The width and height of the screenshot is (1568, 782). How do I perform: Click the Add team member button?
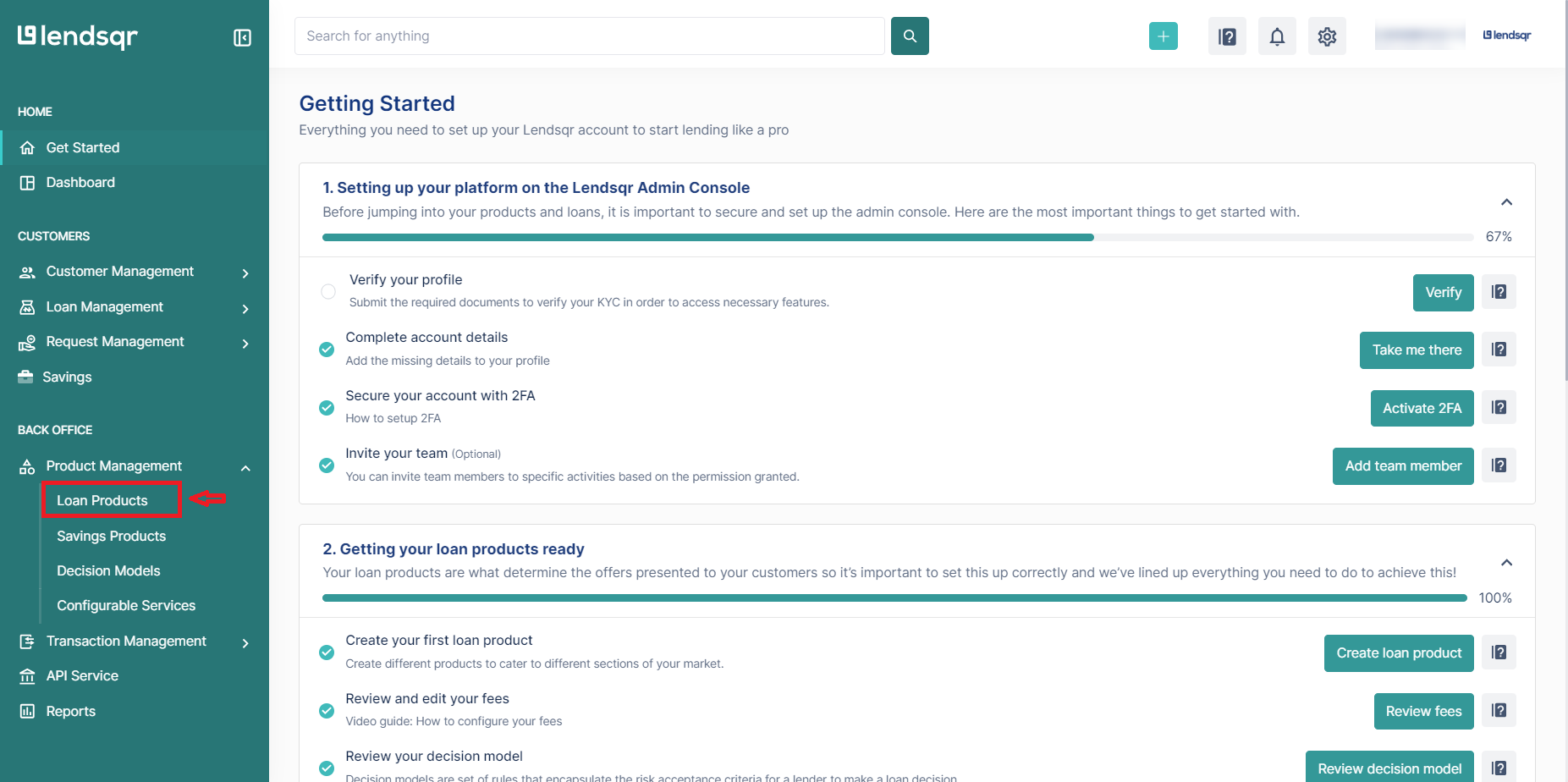click(1403, 465)
